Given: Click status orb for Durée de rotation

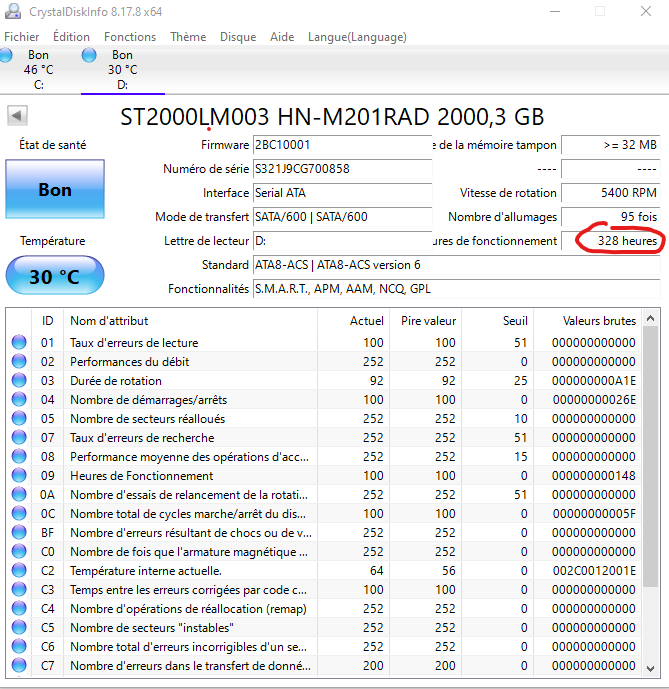Looking at the screenshot, I should [19, 381].
